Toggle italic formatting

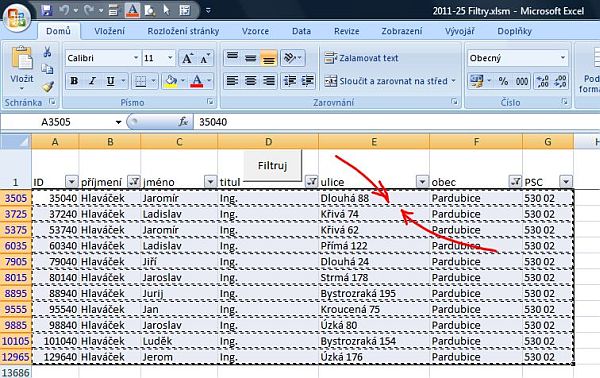point(92,81)
